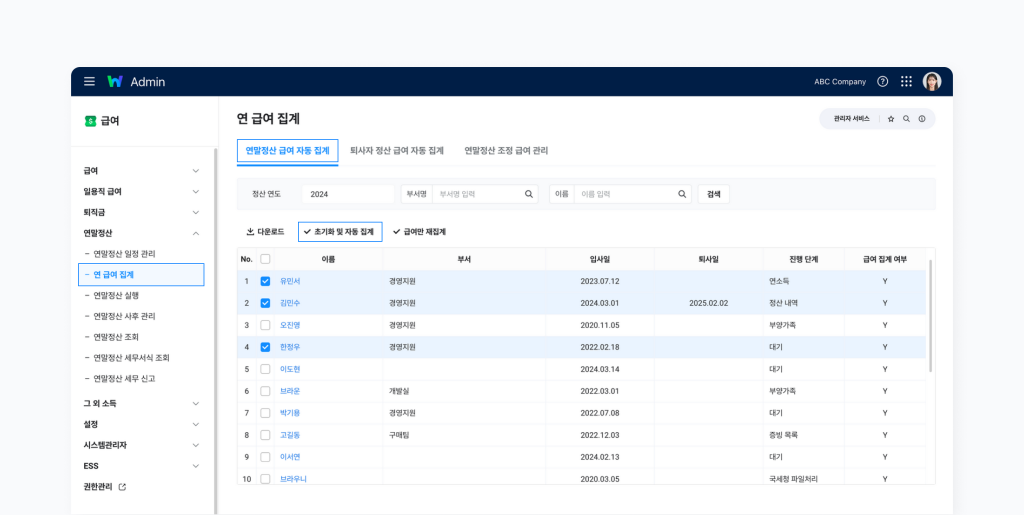1024x515 pixels.
Task: Click the 권한관리 external link icon
Action: tap(122, 487)
